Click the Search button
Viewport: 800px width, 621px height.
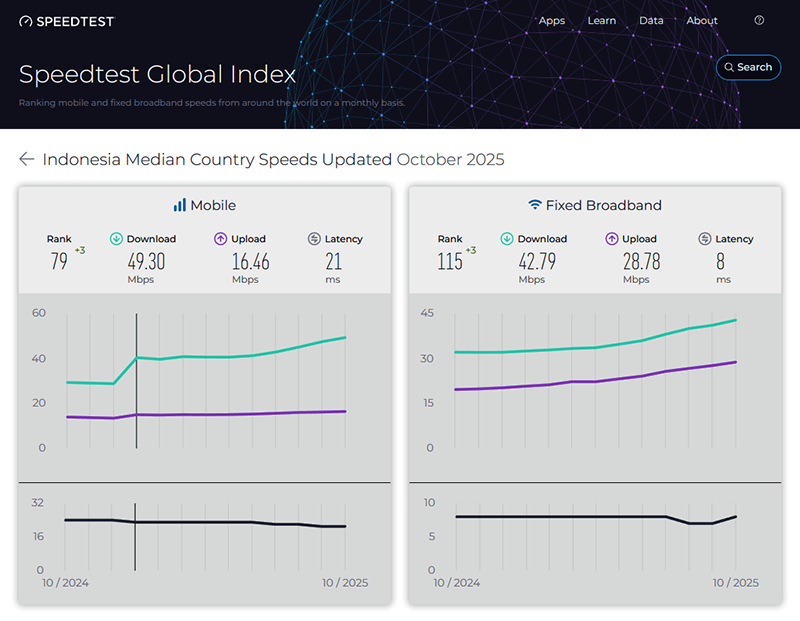[748, 67]
